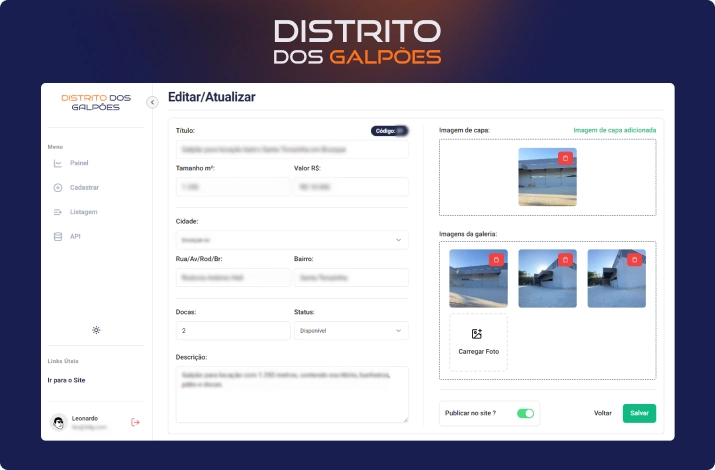Open the Status dropdown showing Disponível
The width and height of the screenshot is (715, 470).
point(351,331)
